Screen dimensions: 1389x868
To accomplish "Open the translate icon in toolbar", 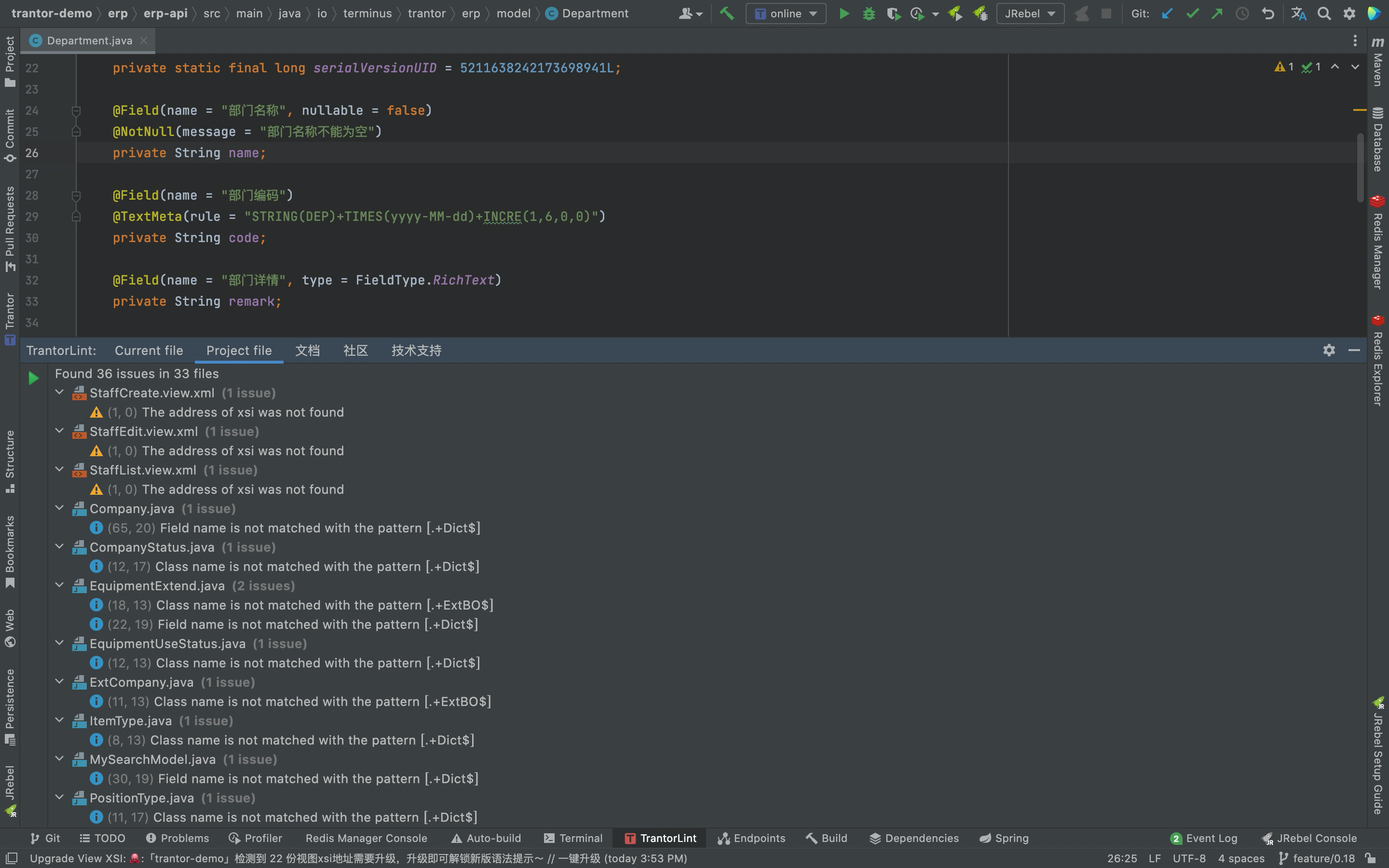I will pyautogui.click(x=1299, y=13).
